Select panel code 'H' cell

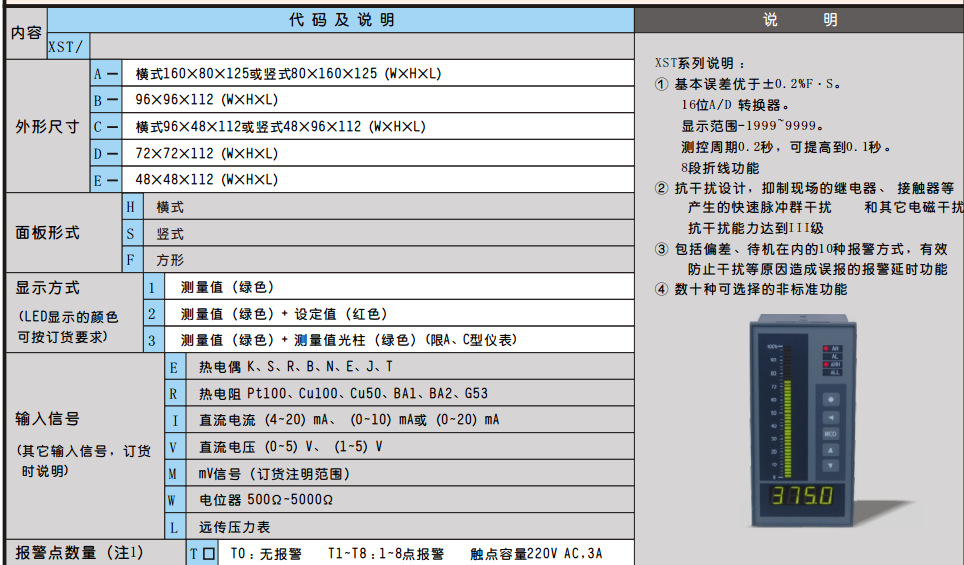(x=132, y=207)
